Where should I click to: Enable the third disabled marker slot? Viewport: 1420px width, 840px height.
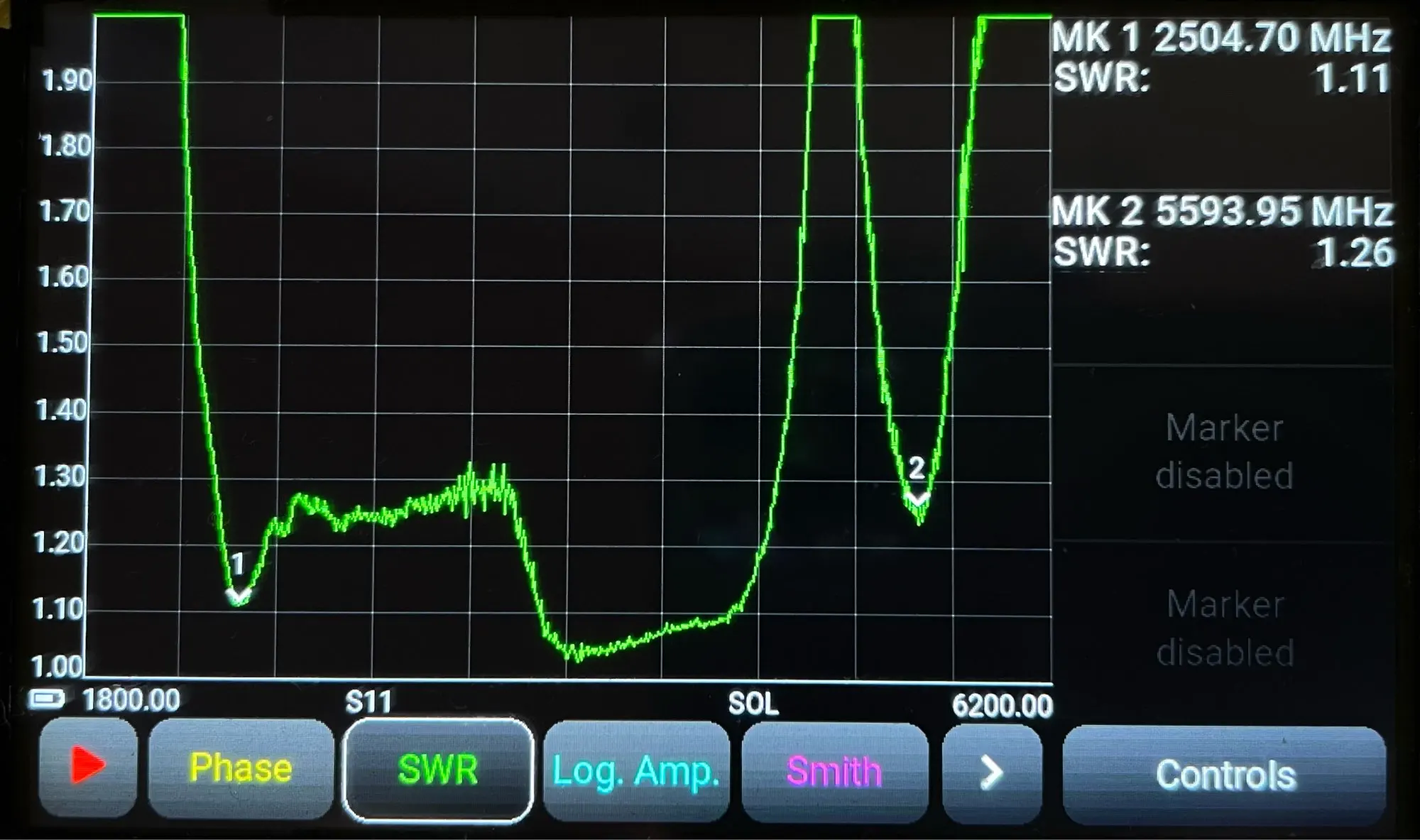pos(1223,452)
